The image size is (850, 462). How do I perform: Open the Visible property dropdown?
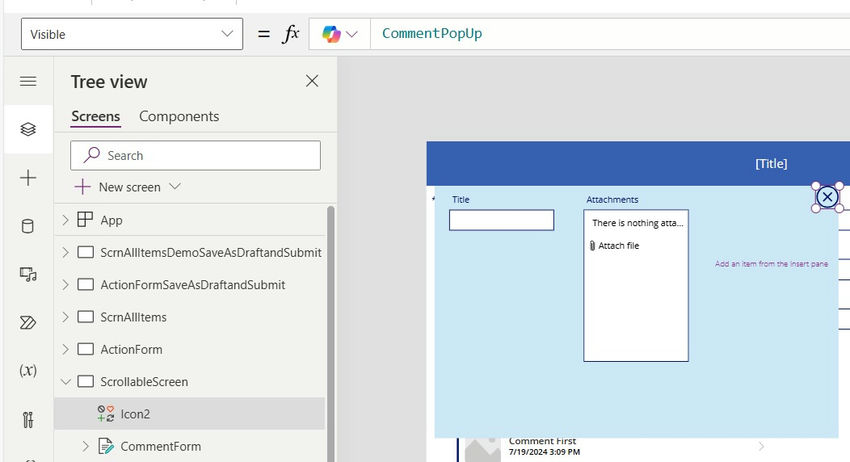[132, 34]
